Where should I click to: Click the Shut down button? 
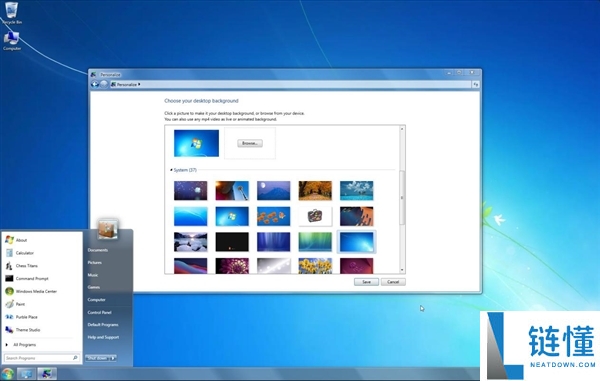coord(97,358)
